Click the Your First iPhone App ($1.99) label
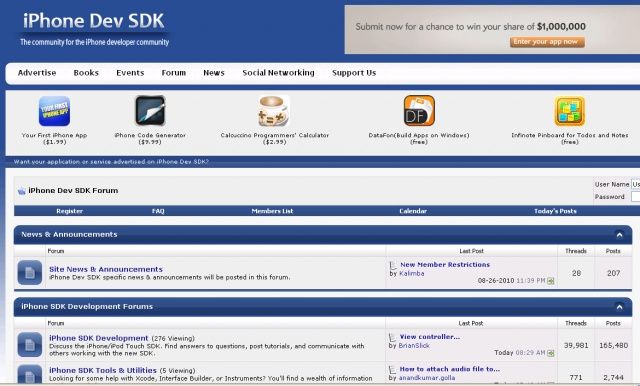The height and width of the screenshot is (386, 640). [x=54, y=138]
